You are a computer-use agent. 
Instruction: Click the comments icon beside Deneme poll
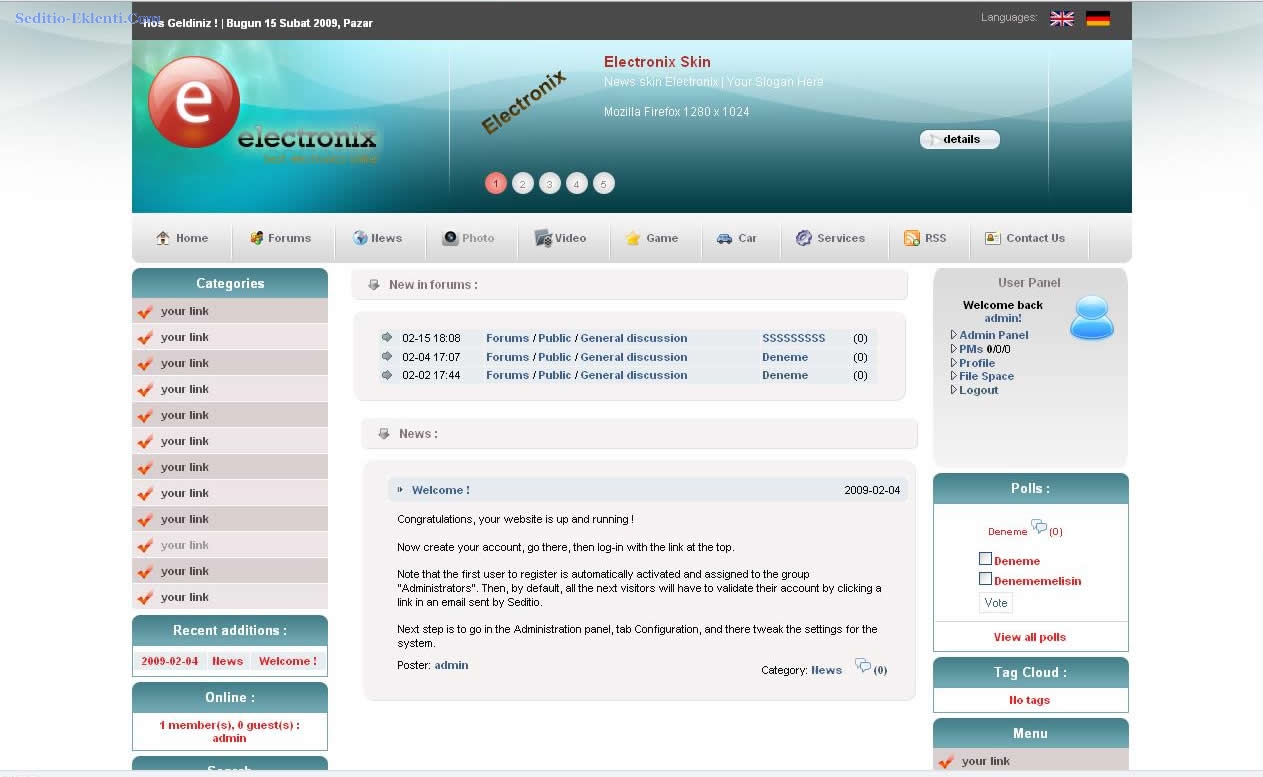(1039, 527)
